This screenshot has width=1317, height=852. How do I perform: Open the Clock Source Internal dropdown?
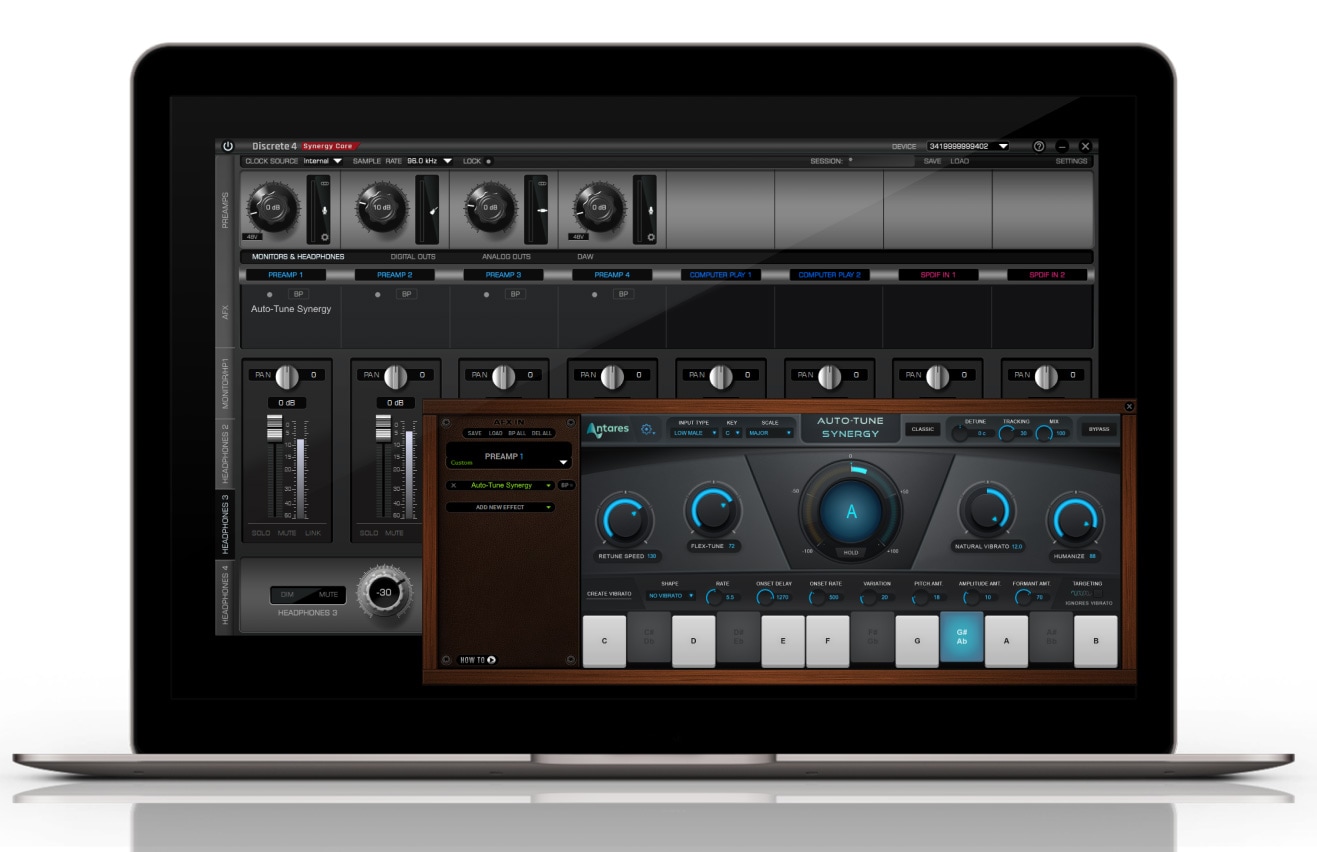click(322, 161)
